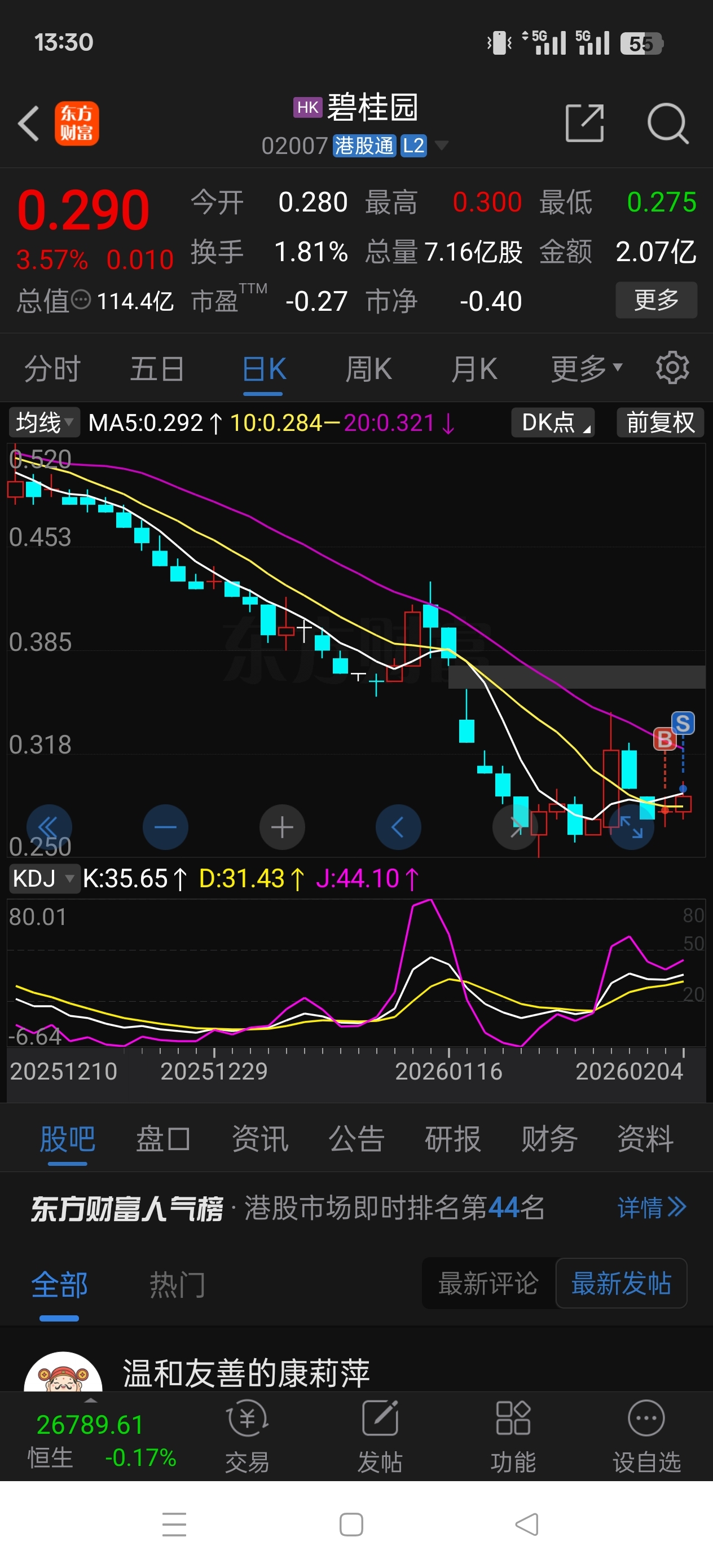713x1568 pixels.
Task: Tap the 港股通 badge
Action: click(x=364, y=146)
